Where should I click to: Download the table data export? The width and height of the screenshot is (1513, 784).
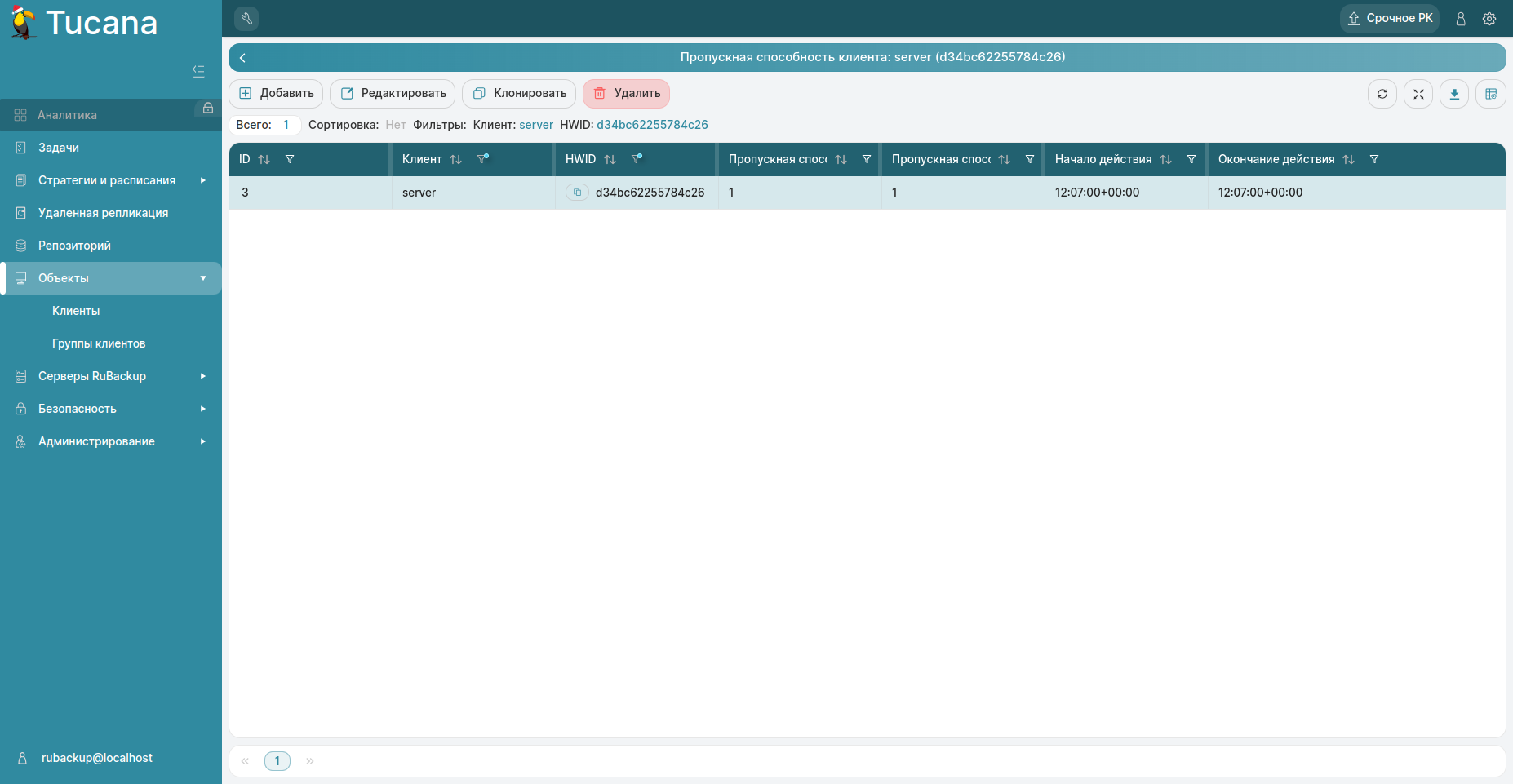1453,94
